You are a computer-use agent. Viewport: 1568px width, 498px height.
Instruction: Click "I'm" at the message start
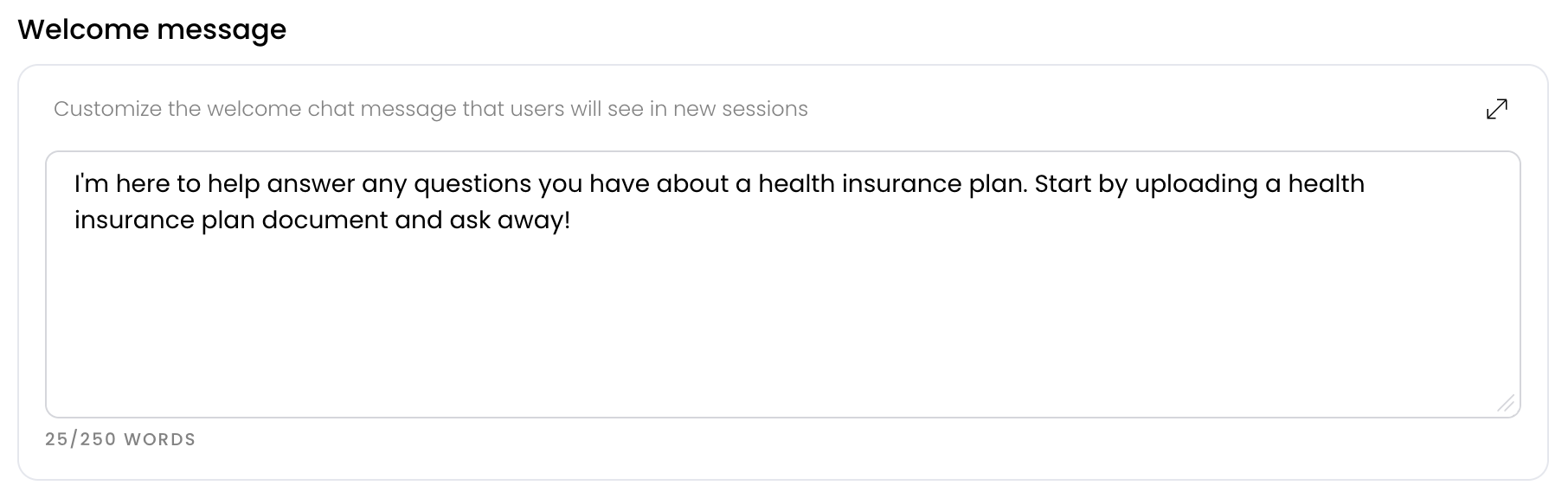tap(91, 183)
